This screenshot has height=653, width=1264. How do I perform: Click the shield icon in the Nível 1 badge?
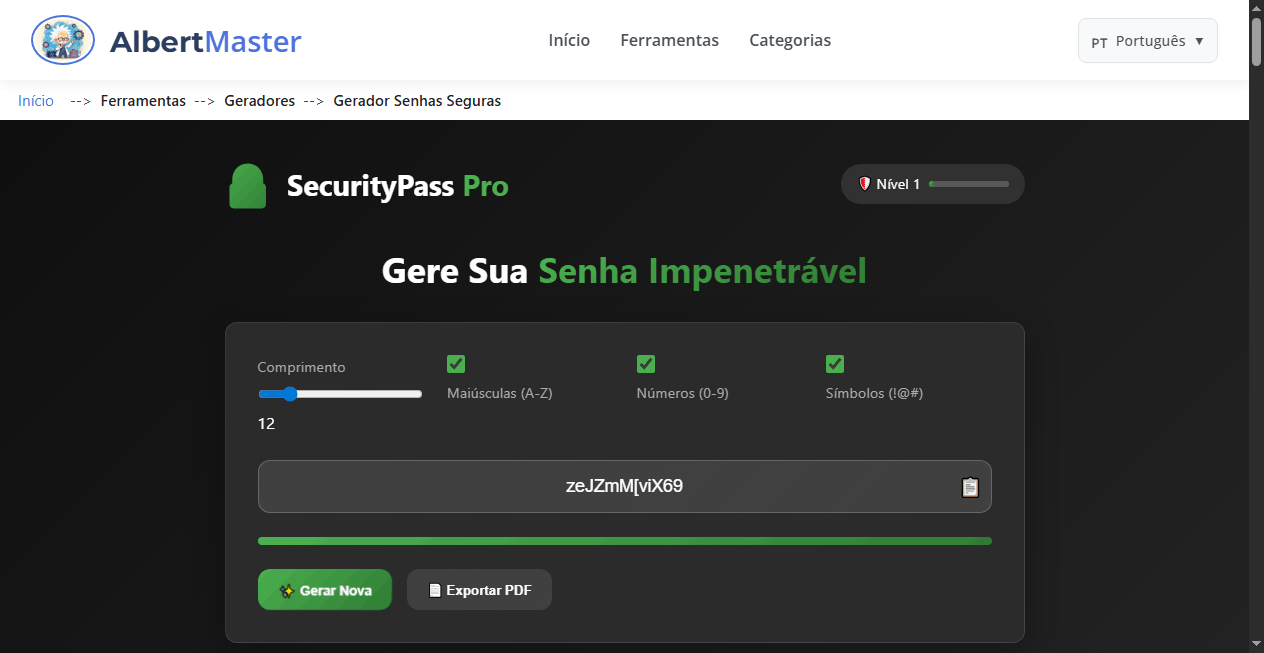tap(866, 183)
